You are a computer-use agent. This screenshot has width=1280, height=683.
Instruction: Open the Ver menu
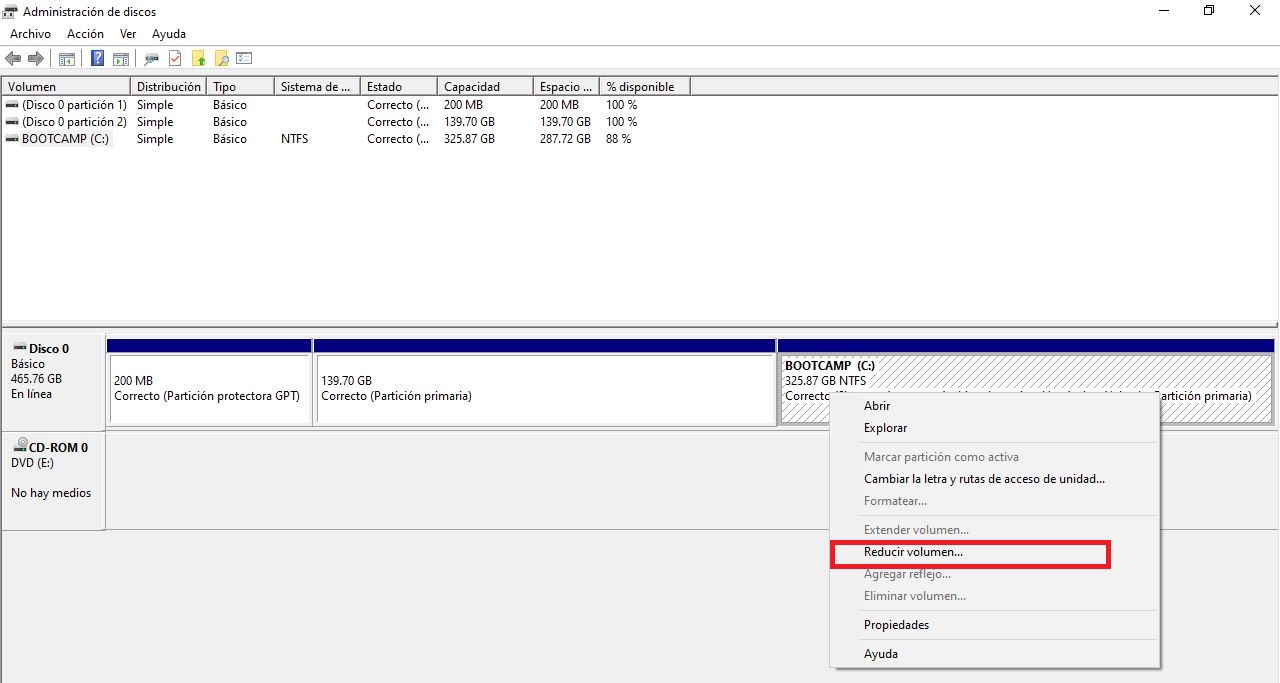[x=128, y=34]
